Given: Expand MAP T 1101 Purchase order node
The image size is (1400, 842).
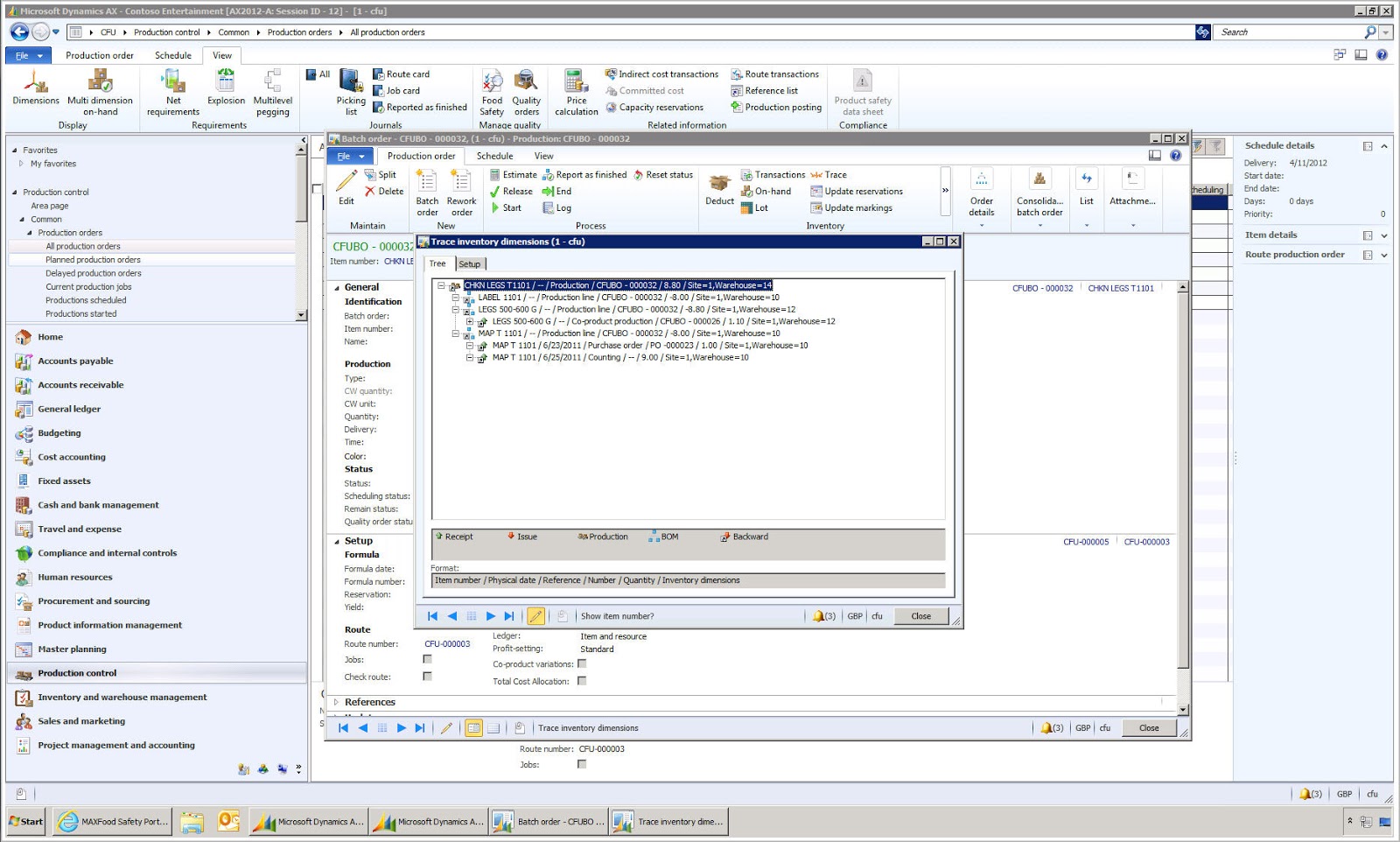Looking at the screenshot, I should point(470,346).
